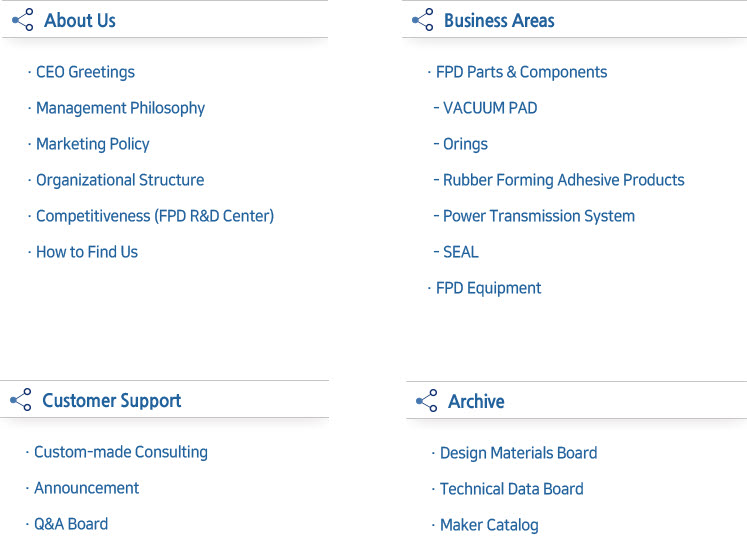Open Custom-made Consulting
This screenshot has height=550, width=747.
[120, 452]
